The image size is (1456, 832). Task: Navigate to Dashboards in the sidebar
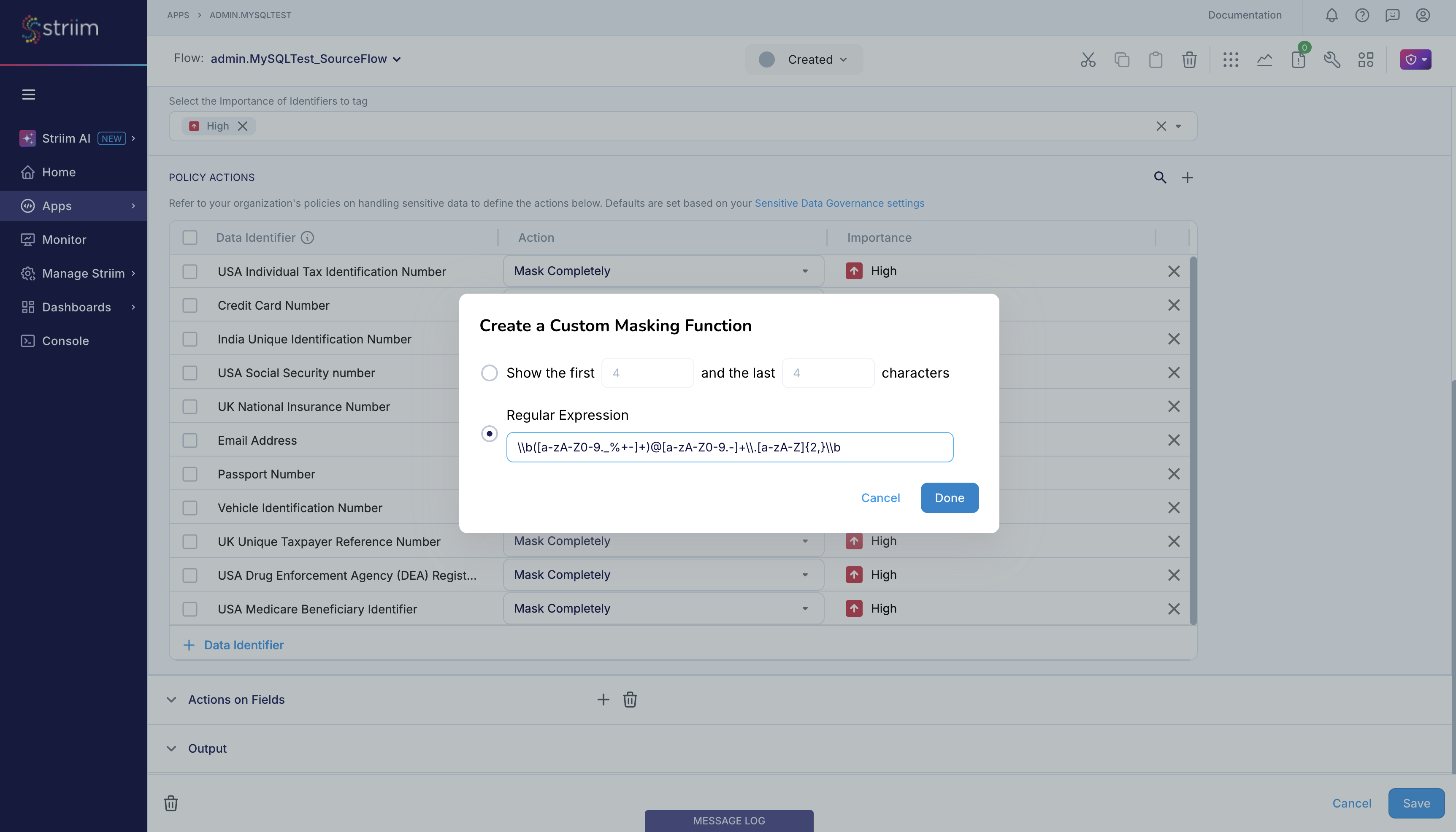76,307
